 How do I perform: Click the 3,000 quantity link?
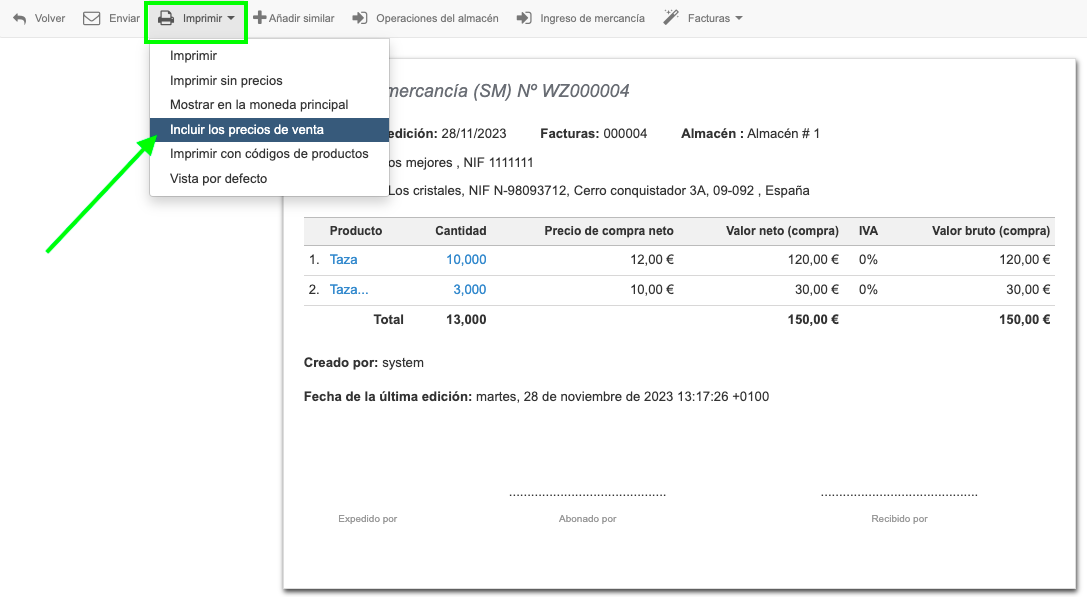[469, 290]
